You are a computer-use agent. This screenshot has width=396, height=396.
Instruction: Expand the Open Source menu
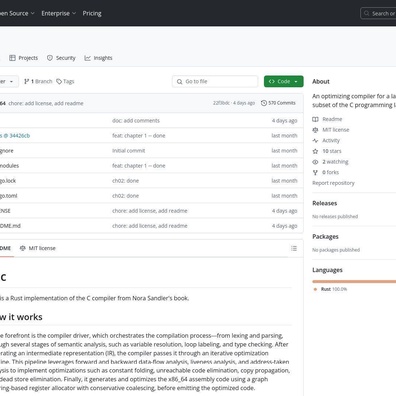coord(17,13)
